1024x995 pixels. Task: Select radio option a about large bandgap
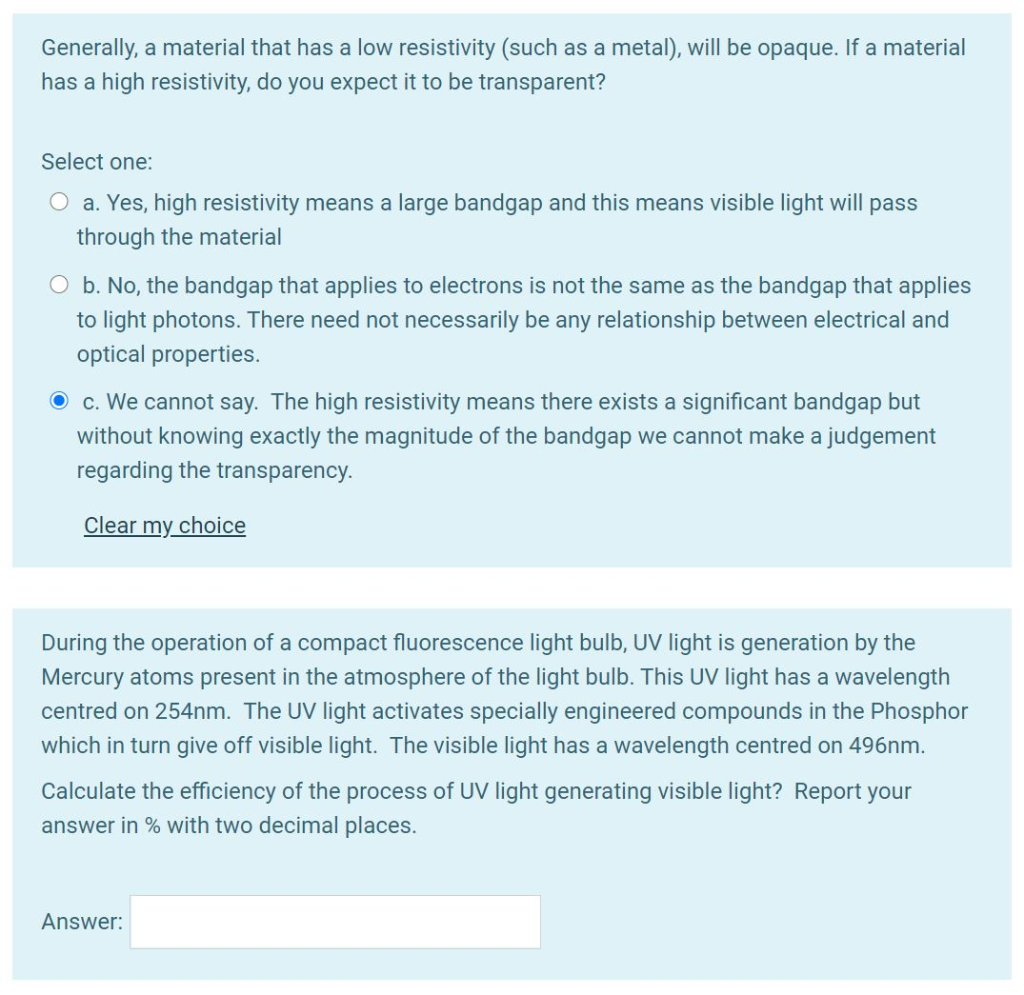[x=58, y=203]
